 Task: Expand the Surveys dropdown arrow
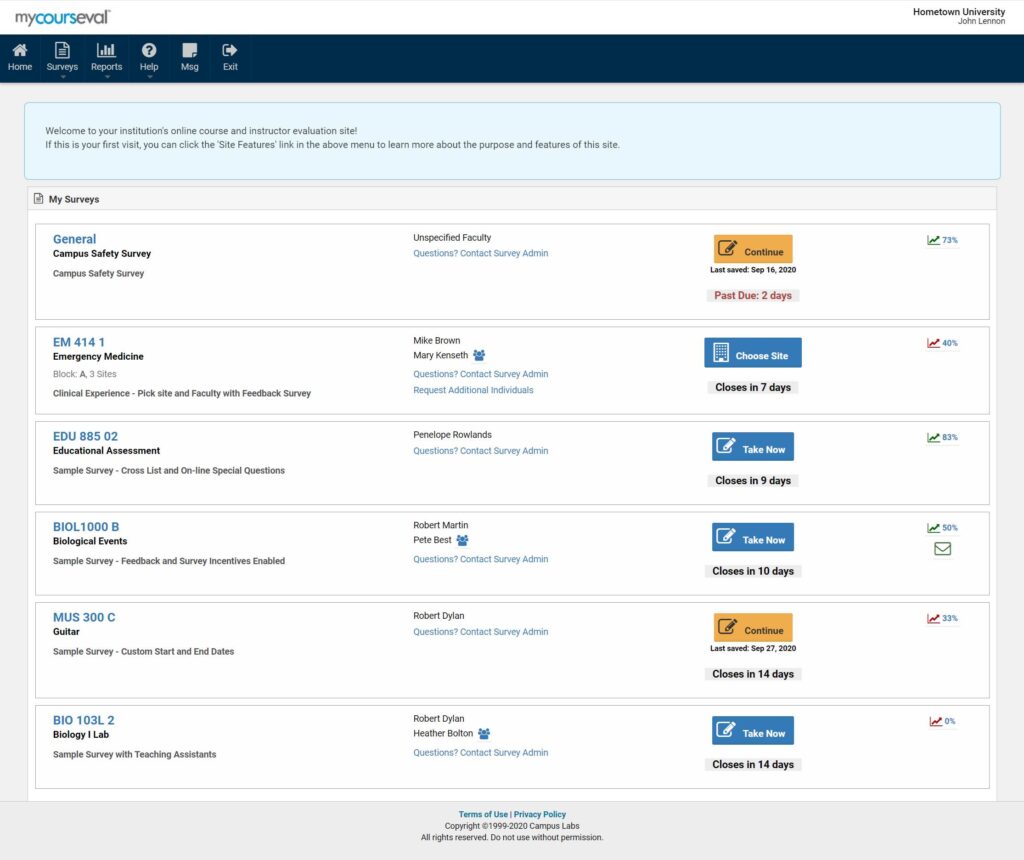(63, 77)
